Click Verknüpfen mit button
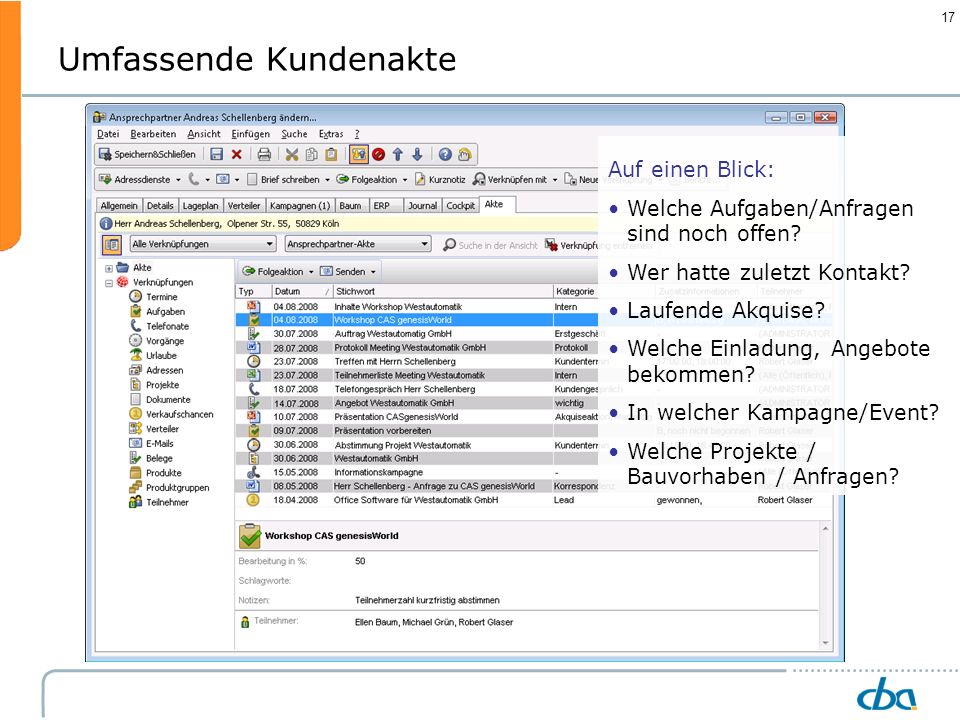960x720 pixels. tap(511, 179)
